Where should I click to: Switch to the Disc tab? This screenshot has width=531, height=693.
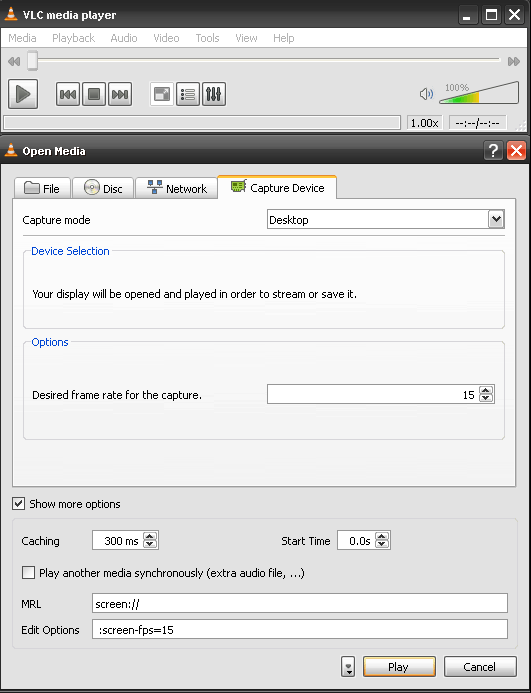(x=103, y=188)
